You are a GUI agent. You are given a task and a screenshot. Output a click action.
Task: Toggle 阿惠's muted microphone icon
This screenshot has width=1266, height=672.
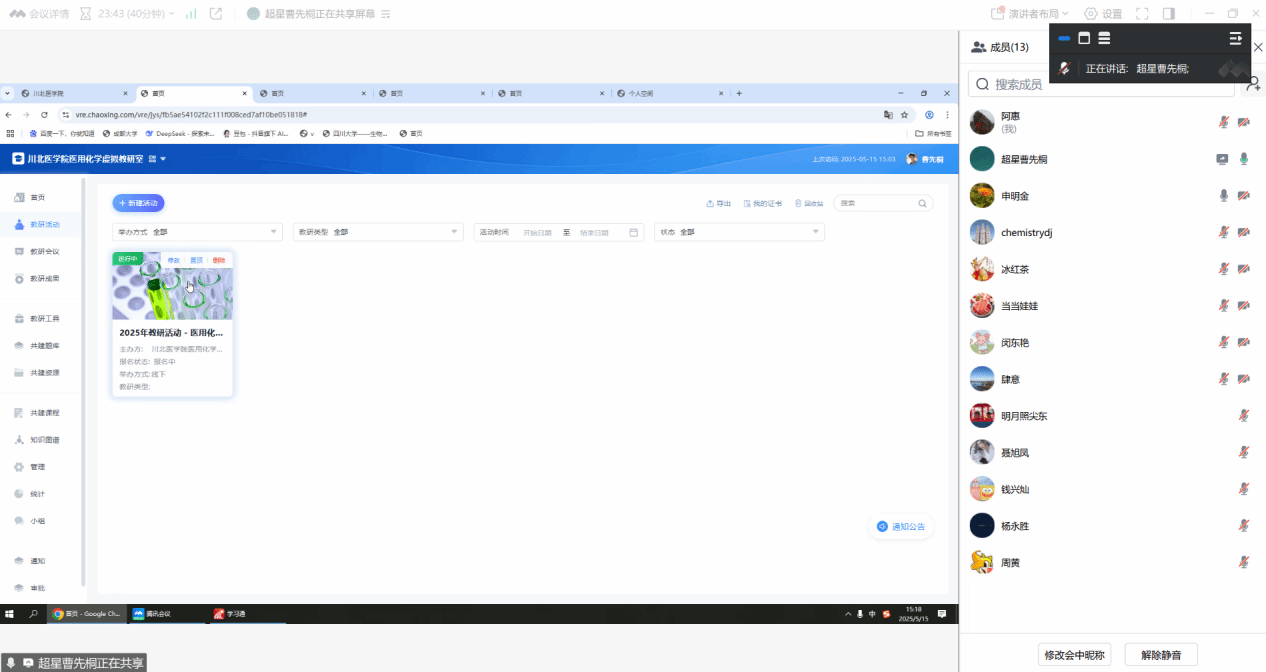[x=1223, y=122]
